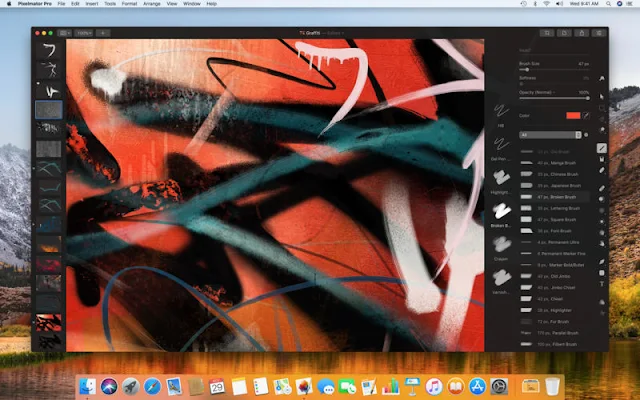Open Notification Center in menu bar
This screenshot has width=640, height=400.
click(630, 4)
